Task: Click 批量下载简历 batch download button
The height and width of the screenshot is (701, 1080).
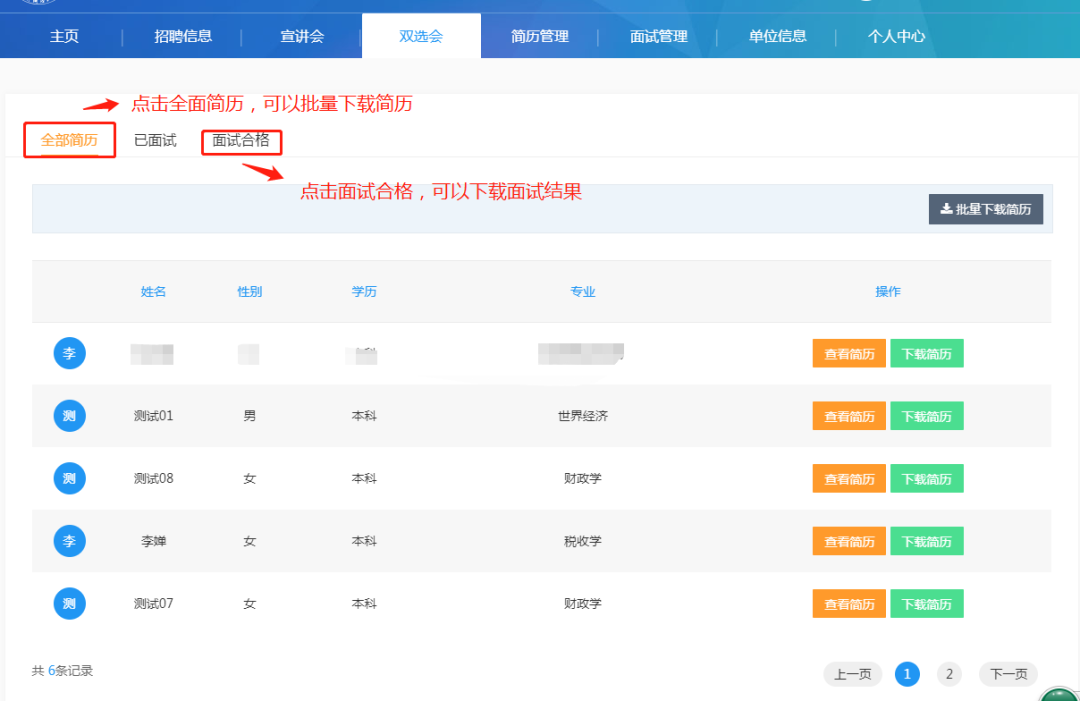Action: 985,209
